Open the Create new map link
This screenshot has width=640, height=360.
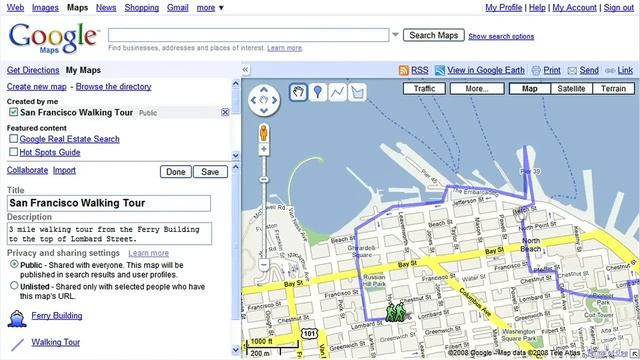[x=37, y=87]
